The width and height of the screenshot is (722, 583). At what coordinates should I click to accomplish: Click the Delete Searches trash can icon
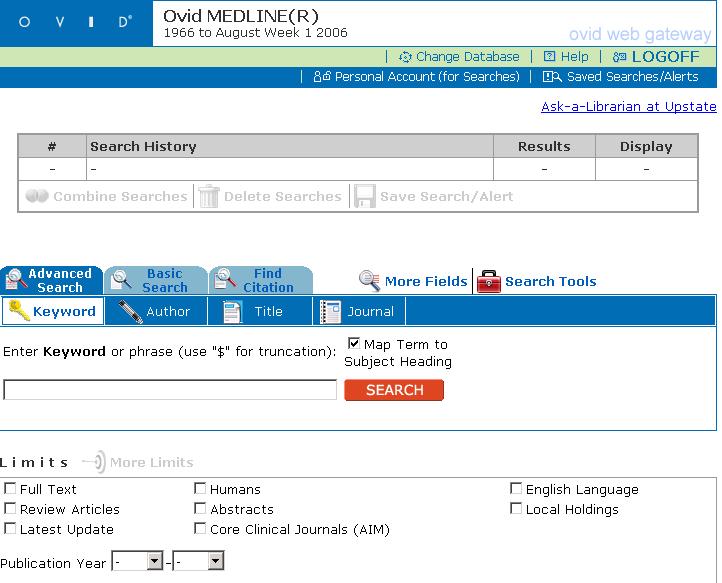(209, 196)
